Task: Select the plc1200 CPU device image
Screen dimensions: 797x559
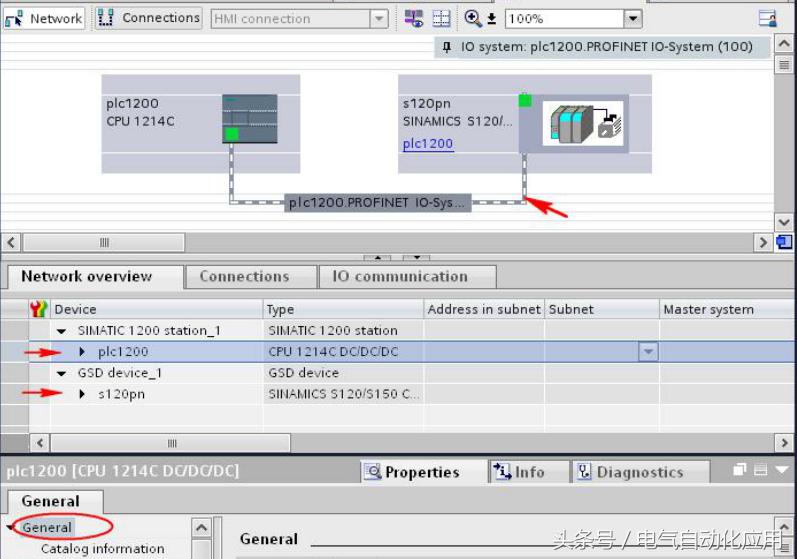Action: 250,118
